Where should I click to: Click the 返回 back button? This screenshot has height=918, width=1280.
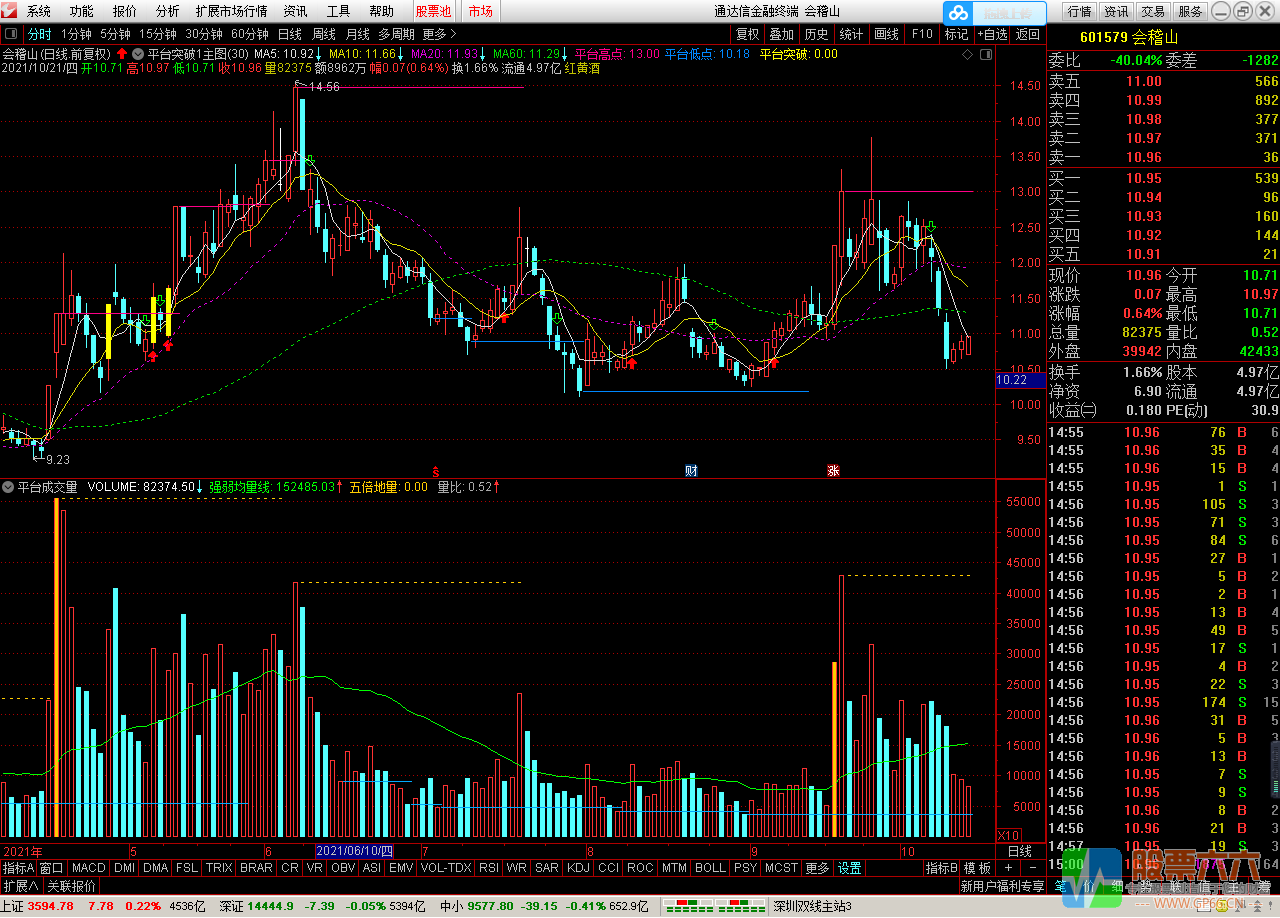(1028, 34)
